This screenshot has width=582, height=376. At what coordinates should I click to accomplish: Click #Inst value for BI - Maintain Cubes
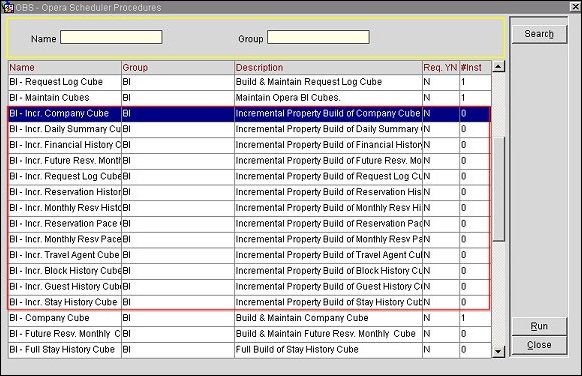pyautogui.click(x=475, y=98)
